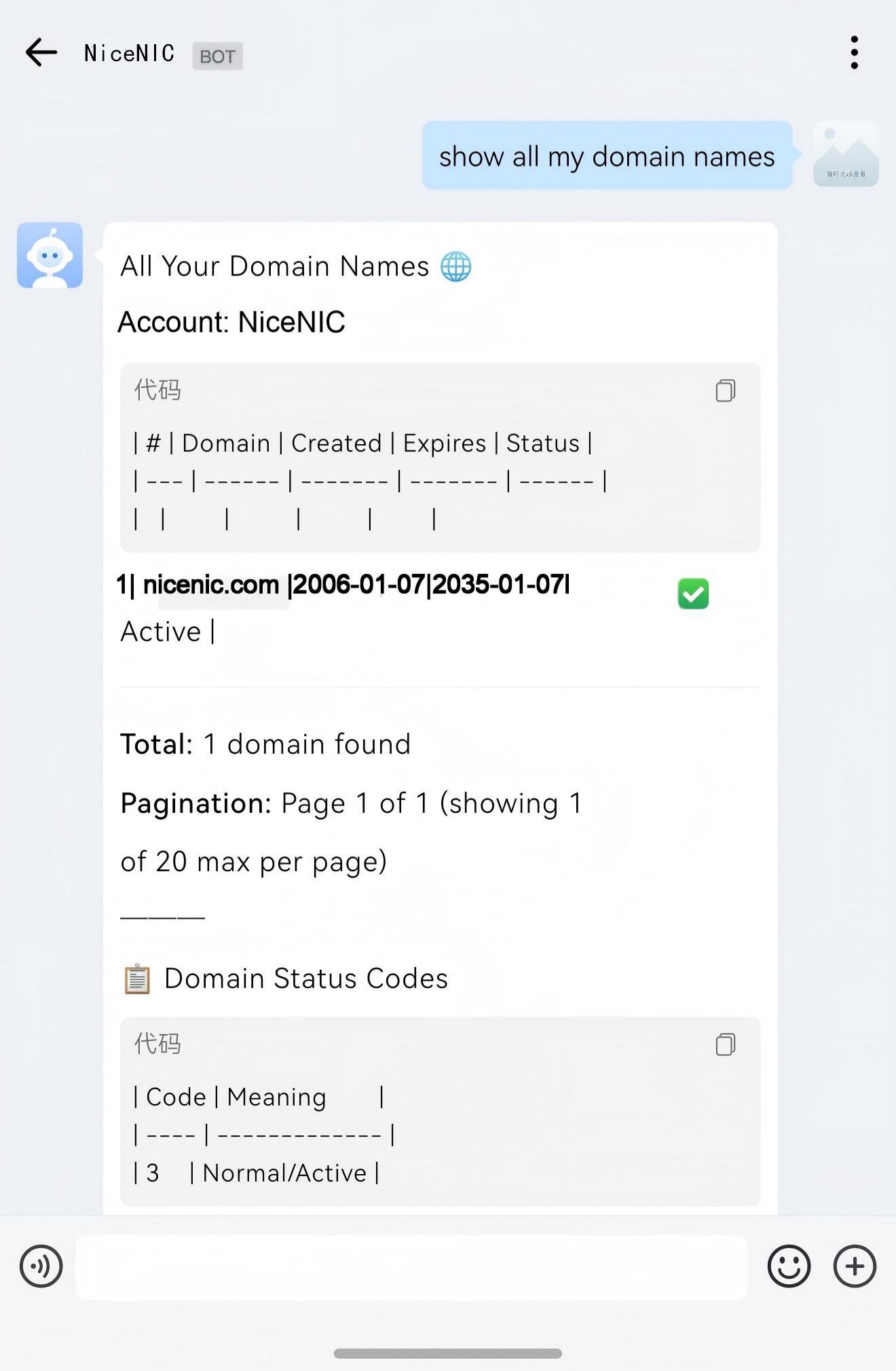The height and width of the screenshot is (1371, 896).
Task: Tap the 'All Your Domain Names' heading
Action: (x=275, y=266)
